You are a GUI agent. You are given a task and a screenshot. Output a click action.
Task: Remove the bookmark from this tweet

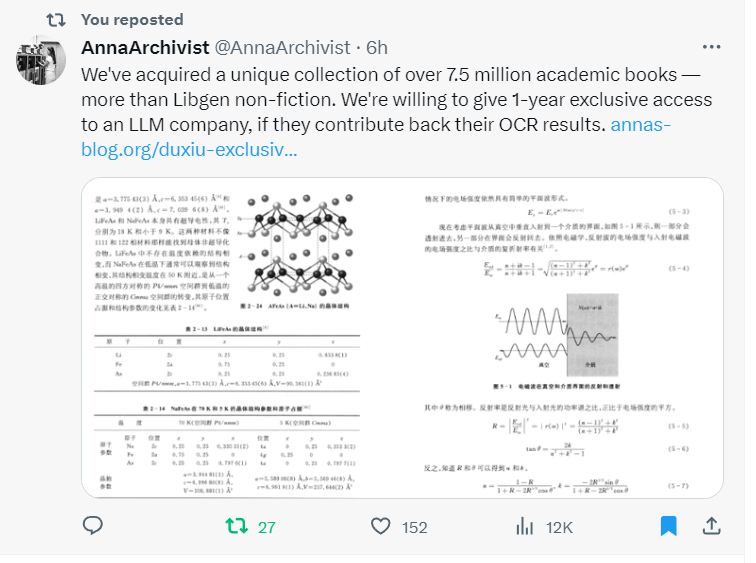coord(669,526)
